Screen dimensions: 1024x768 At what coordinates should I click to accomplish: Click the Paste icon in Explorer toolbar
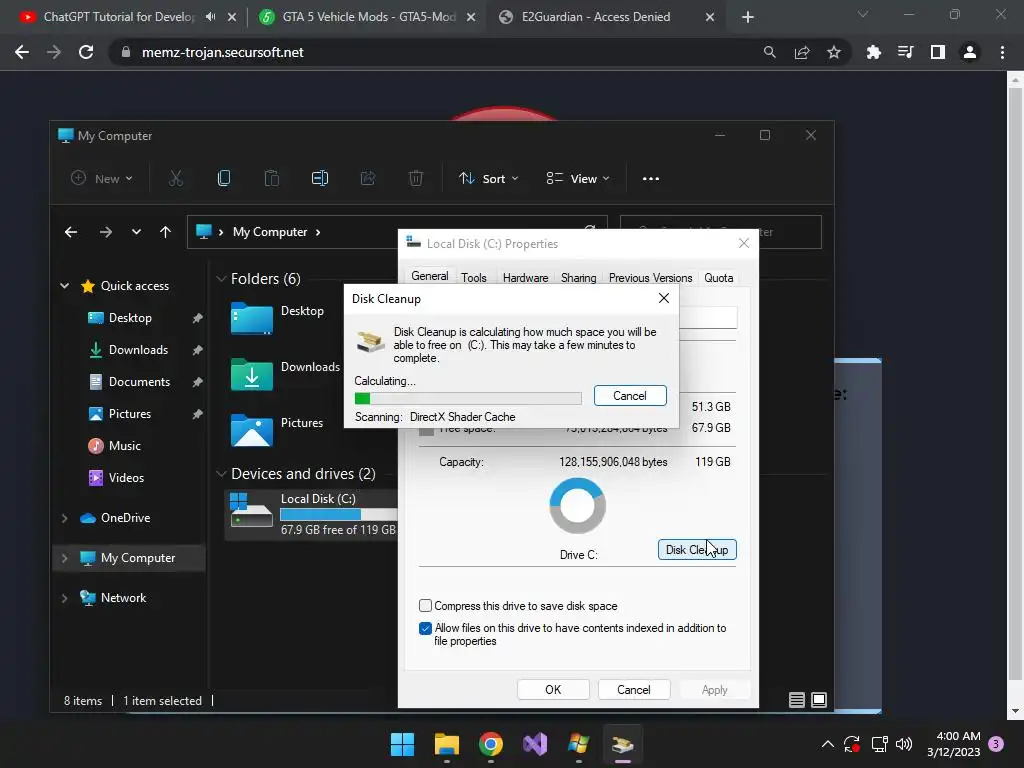pyautogui.click(x=272, y=178)
